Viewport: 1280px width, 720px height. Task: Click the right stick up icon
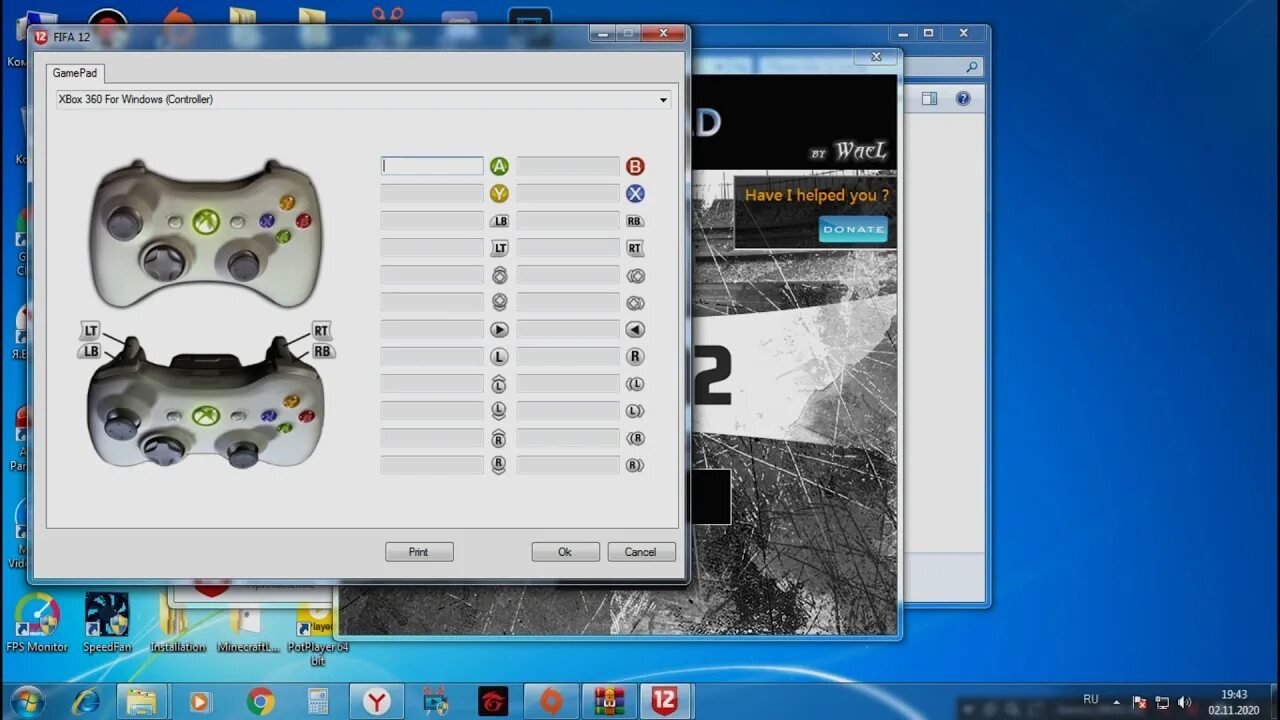pyautogui.click(x=499, y=438)
